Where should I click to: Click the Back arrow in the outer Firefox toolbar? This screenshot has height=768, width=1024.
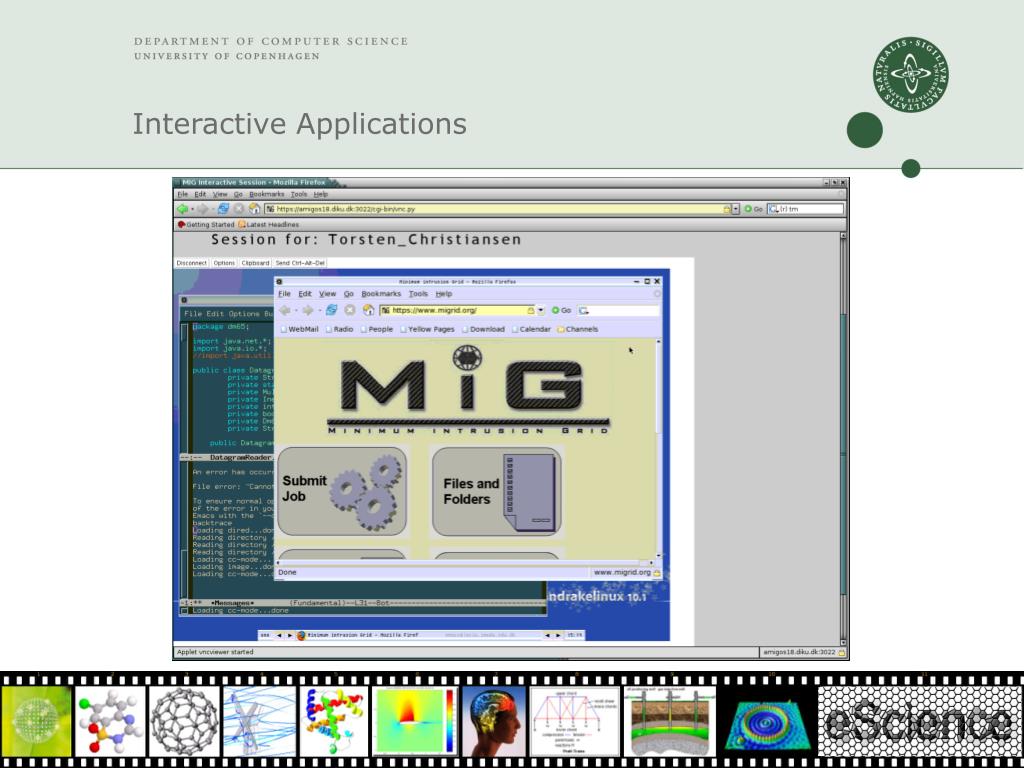click(182, 209)
